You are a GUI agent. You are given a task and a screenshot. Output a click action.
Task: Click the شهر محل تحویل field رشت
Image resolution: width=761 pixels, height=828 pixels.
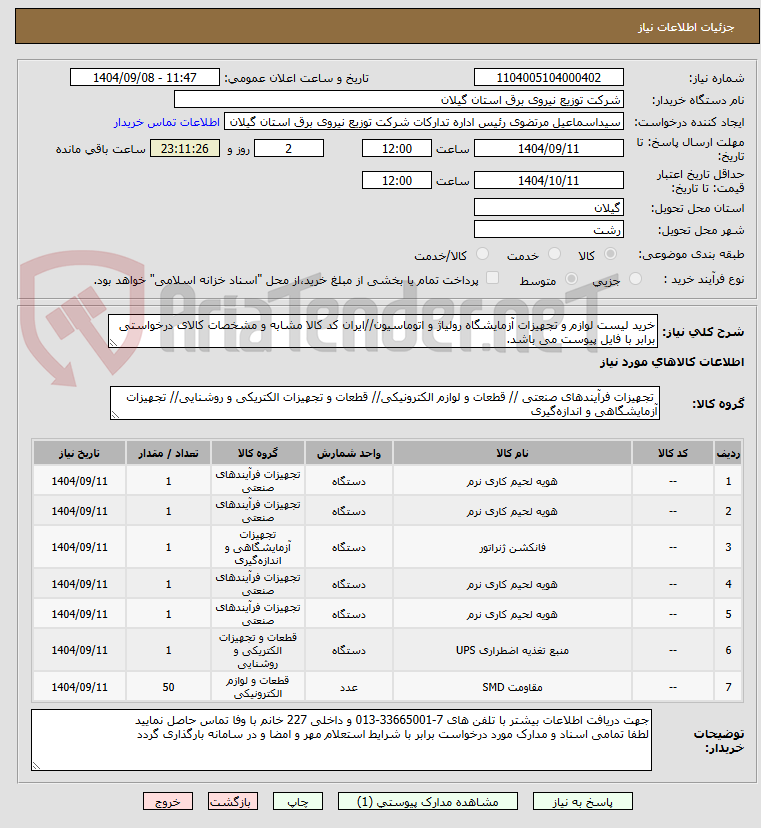point(549,230)
